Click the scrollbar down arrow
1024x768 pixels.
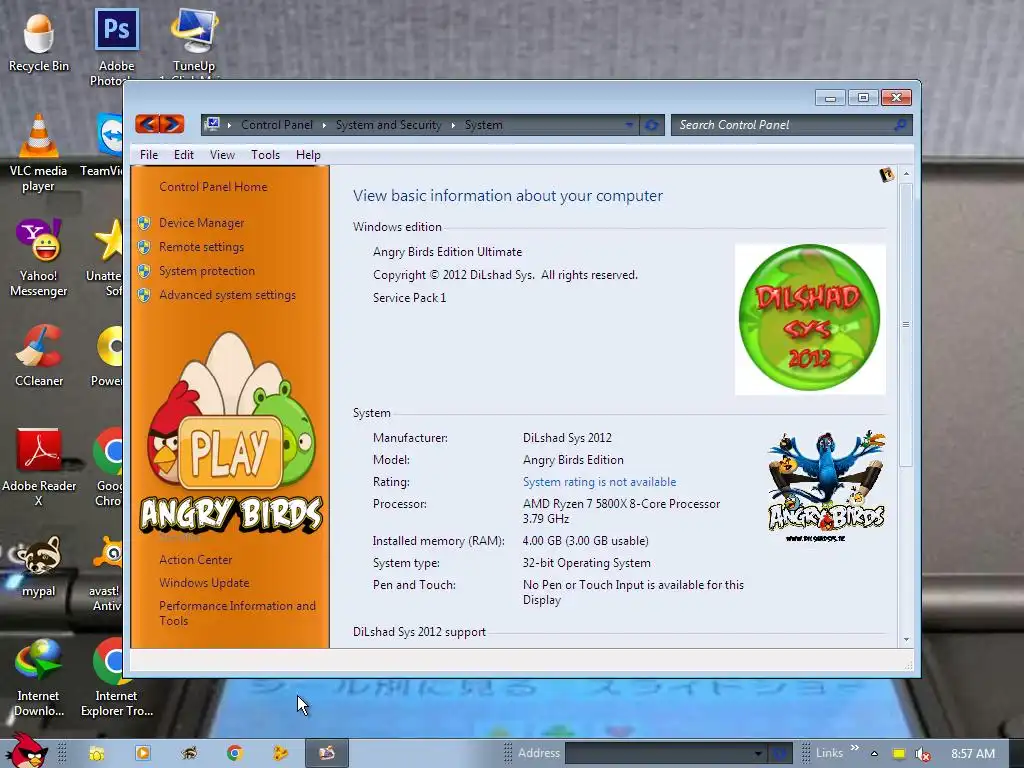(x=906, y=640)
